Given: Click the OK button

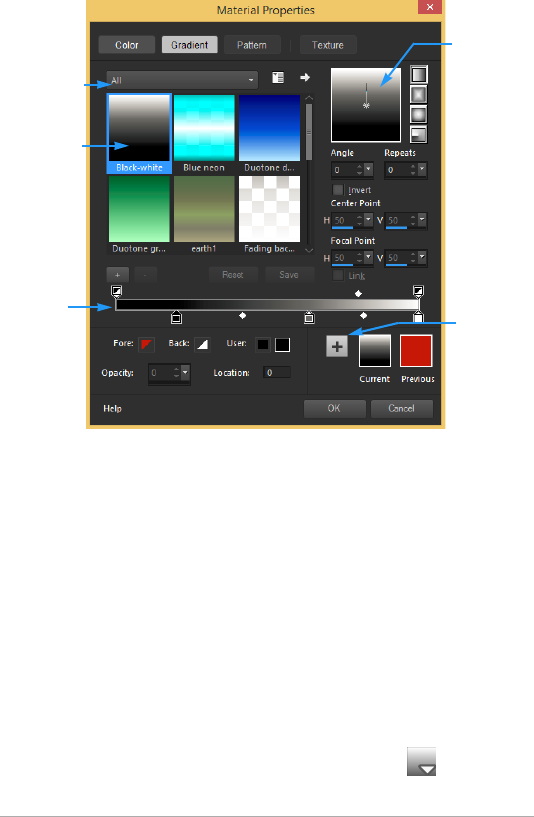Looking at the screenshot, I should pos(334,408).
